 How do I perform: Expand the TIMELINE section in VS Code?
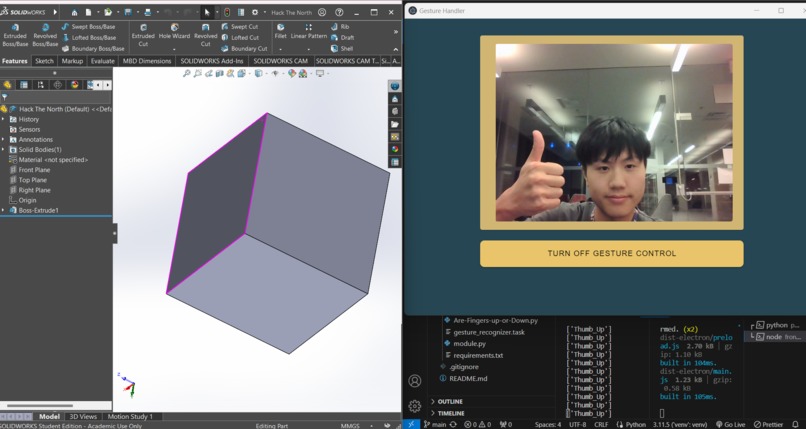tap(448, 413)
